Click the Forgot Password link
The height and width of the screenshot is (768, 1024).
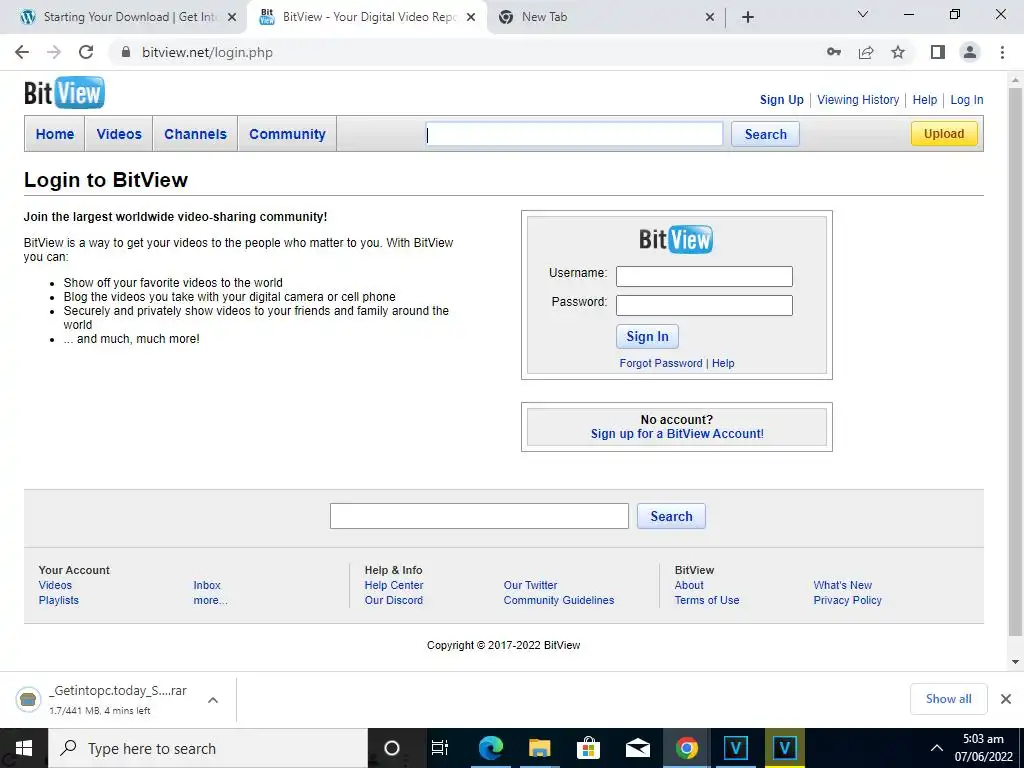point(661,363)
